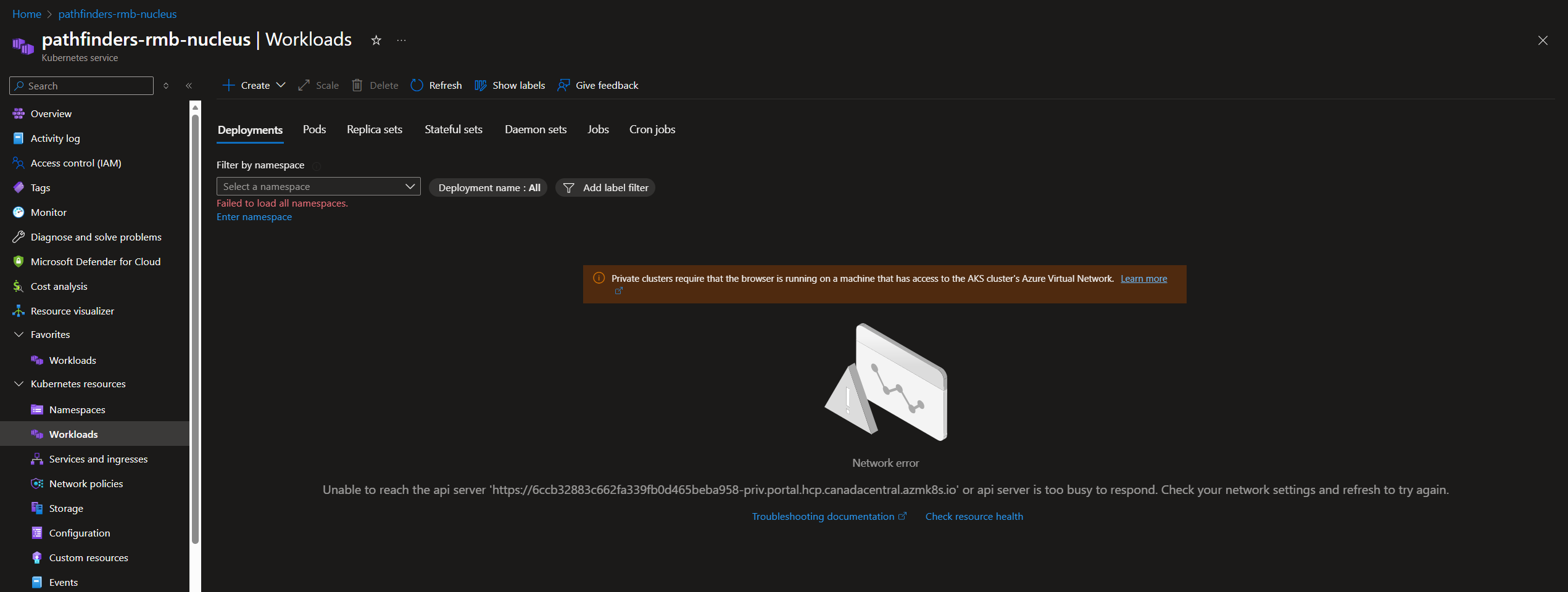Collapse the Kubernetes resources section

tap(19, 384)
